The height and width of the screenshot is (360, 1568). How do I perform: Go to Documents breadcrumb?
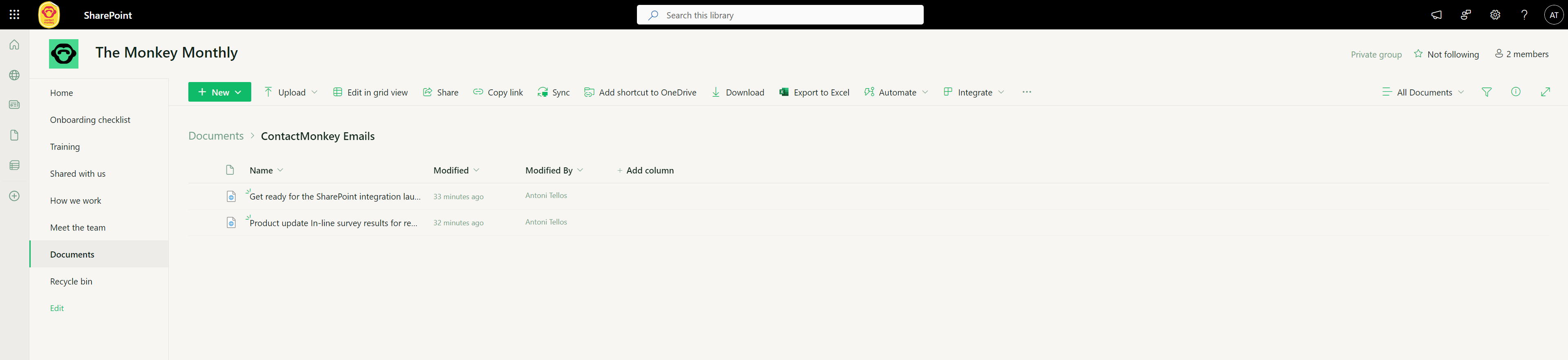click(x=215, y=136)
